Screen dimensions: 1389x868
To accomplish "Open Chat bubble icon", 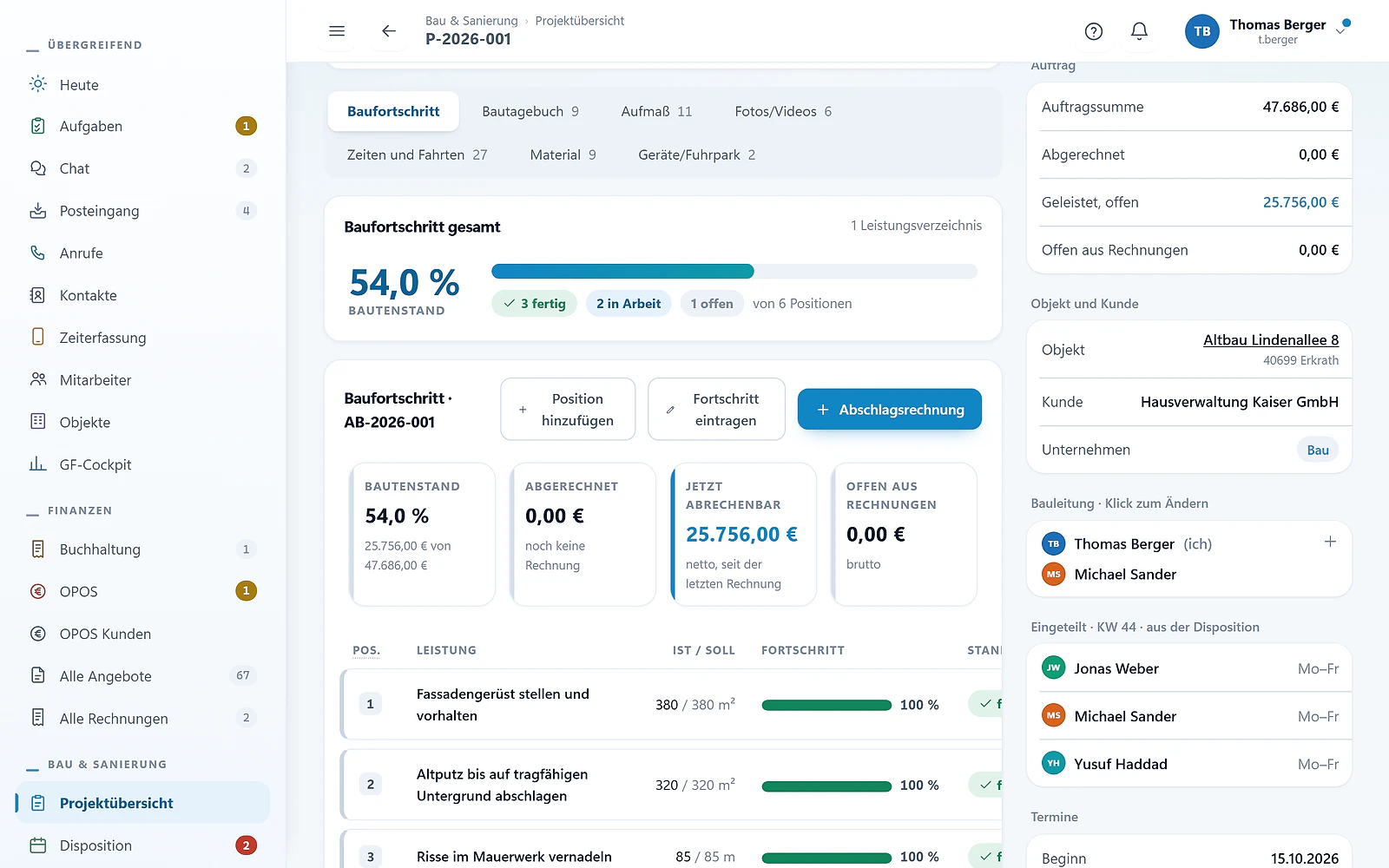I will pos(38,168).
